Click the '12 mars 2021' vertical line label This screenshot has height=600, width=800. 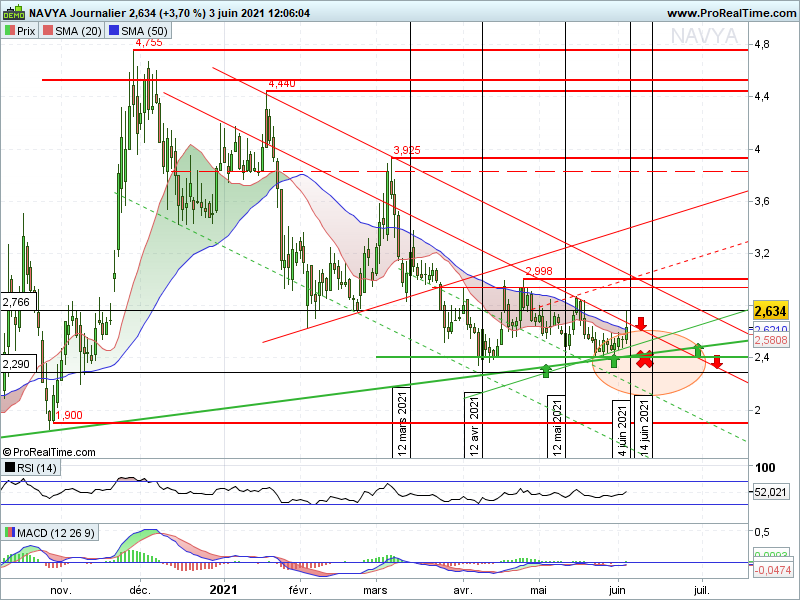[402, 423]
